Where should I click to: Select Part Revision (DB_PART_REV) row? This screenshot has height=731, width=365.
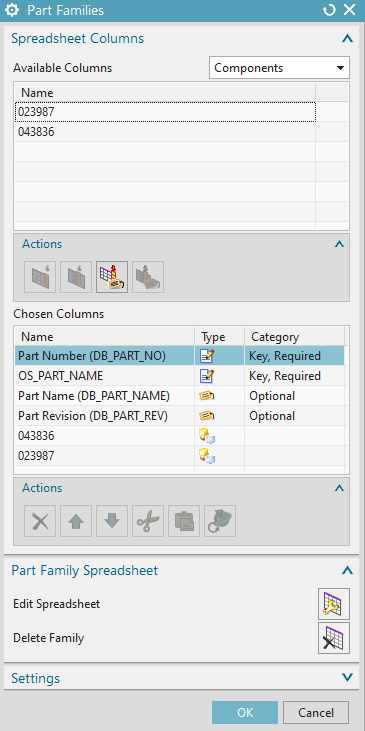click(179, 416)
